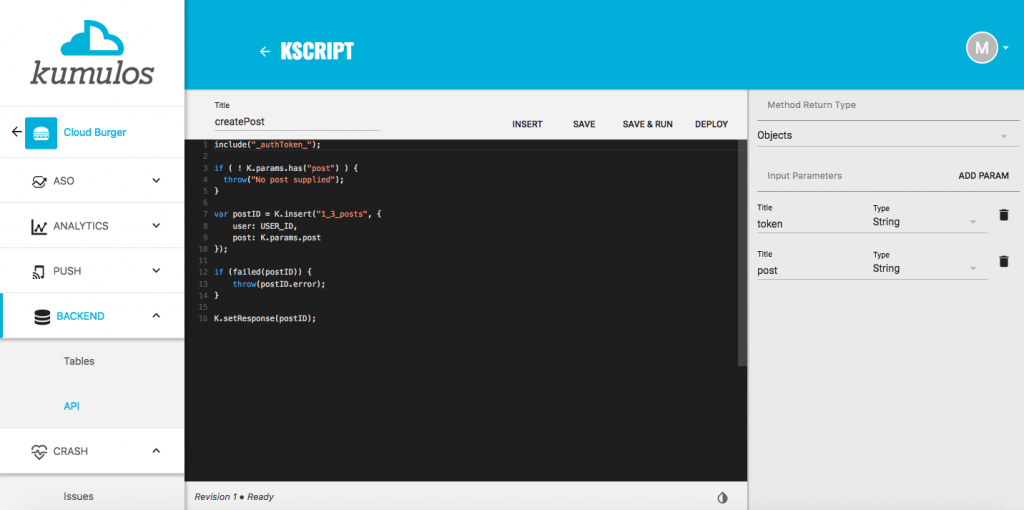Delete the token parameter with trash icon

[1004, 215]
